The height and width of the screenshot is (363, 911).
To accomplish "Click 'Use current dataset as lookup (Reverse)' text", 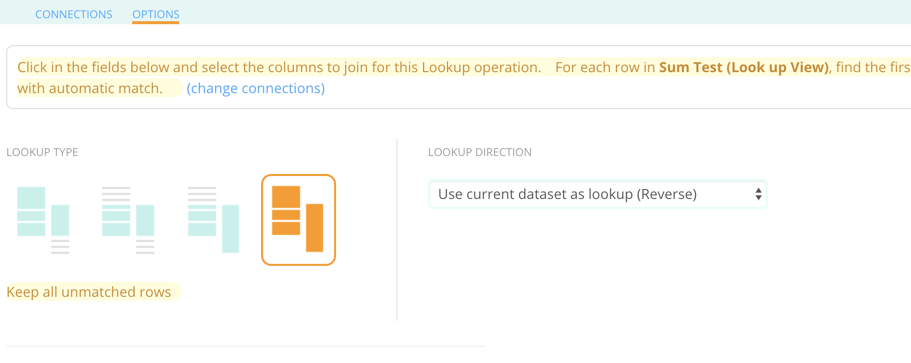I will point(567,194).
